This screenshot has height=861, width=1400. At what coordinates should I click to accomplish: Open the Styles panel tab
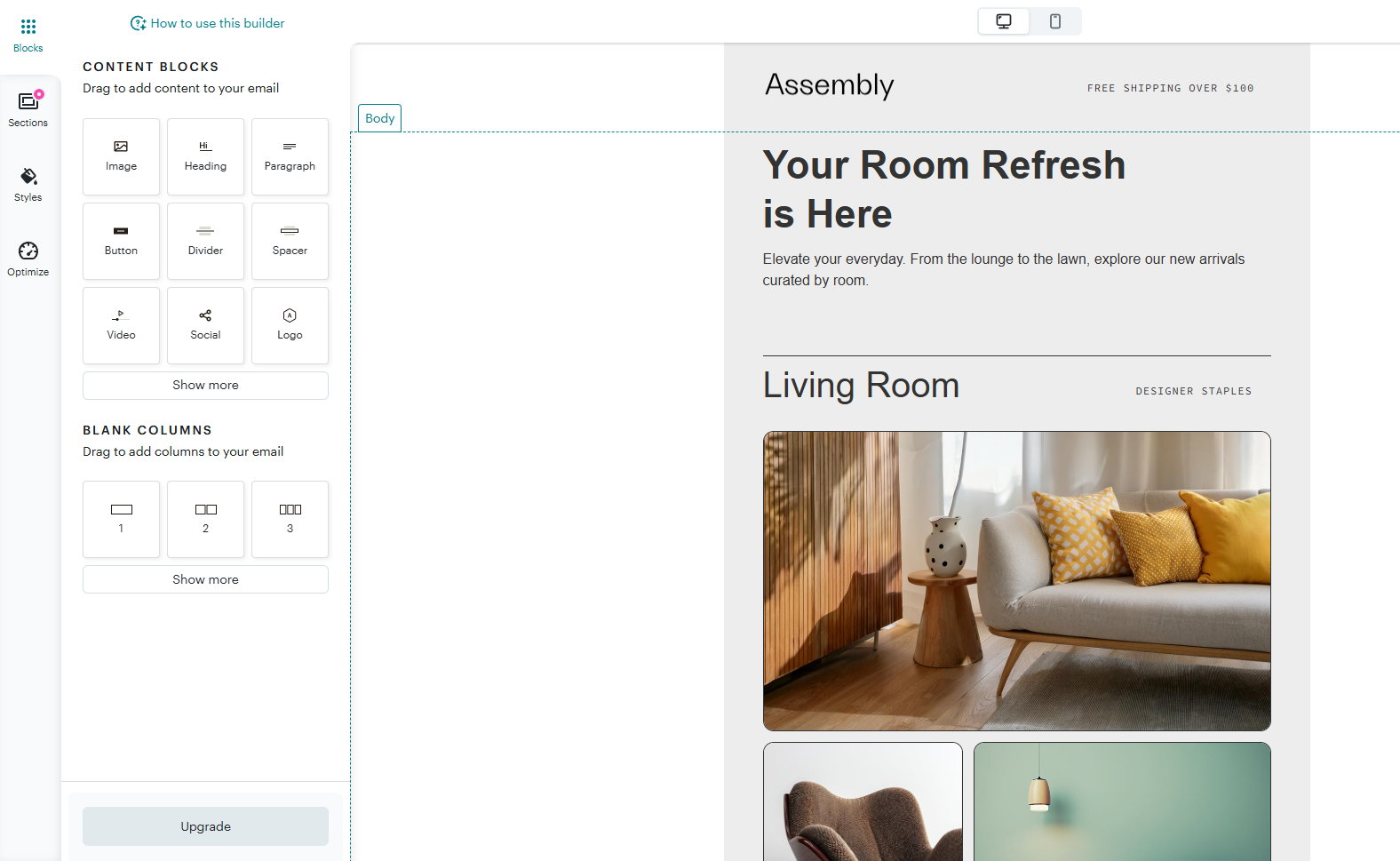[x=28, y=185]
